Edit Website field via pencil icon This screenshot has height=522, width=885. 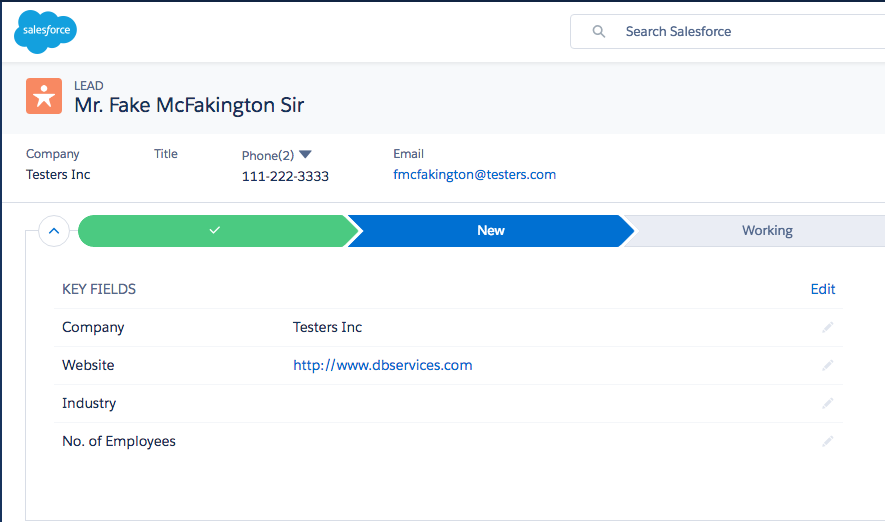click(x=827, y=366)
